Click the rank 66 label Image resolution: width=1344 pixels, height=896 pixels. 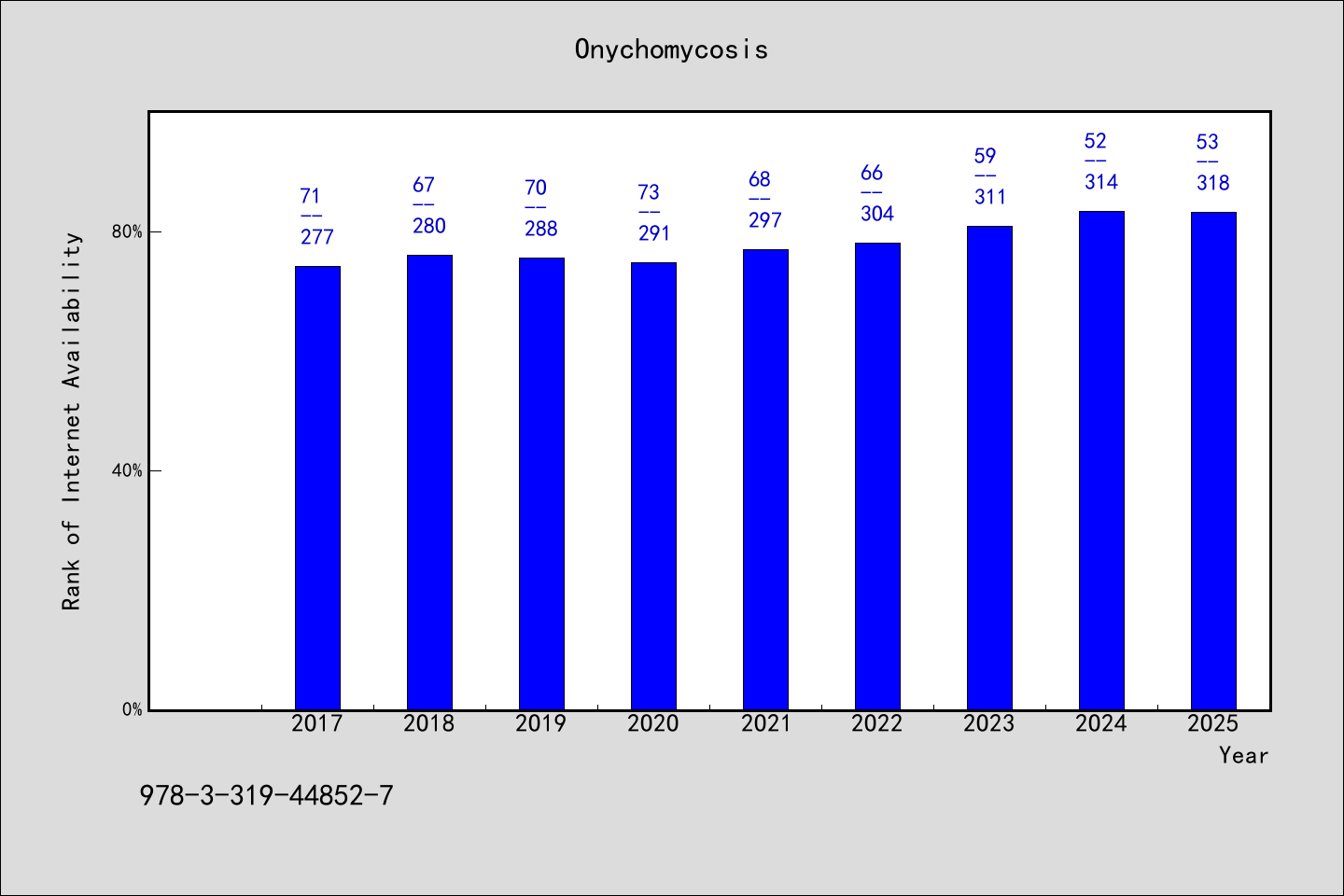point(872,173)
